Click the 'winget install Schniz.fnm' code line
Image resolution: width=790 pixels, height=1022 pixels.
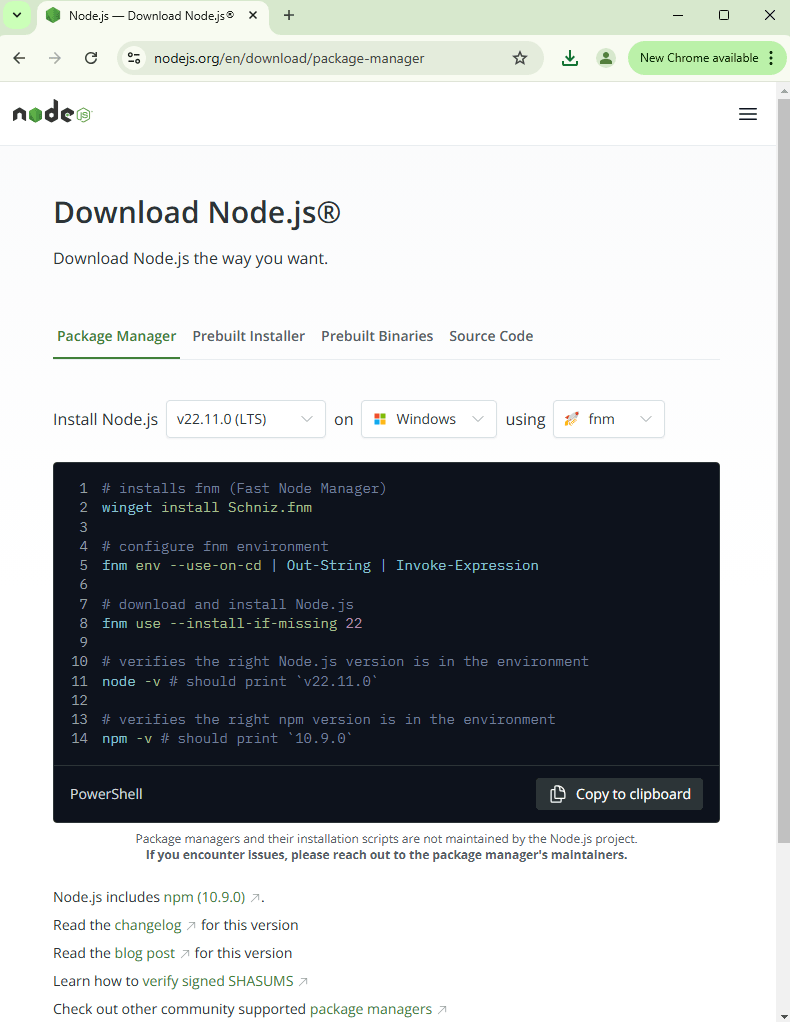pyautogui.click(x=207, y=508)
